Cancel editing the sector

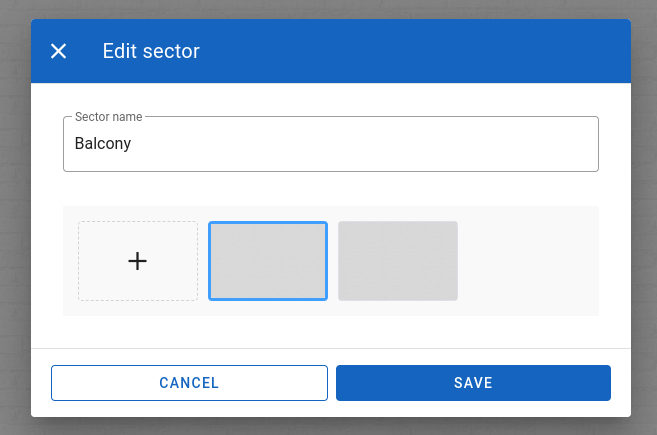[189, 383]
